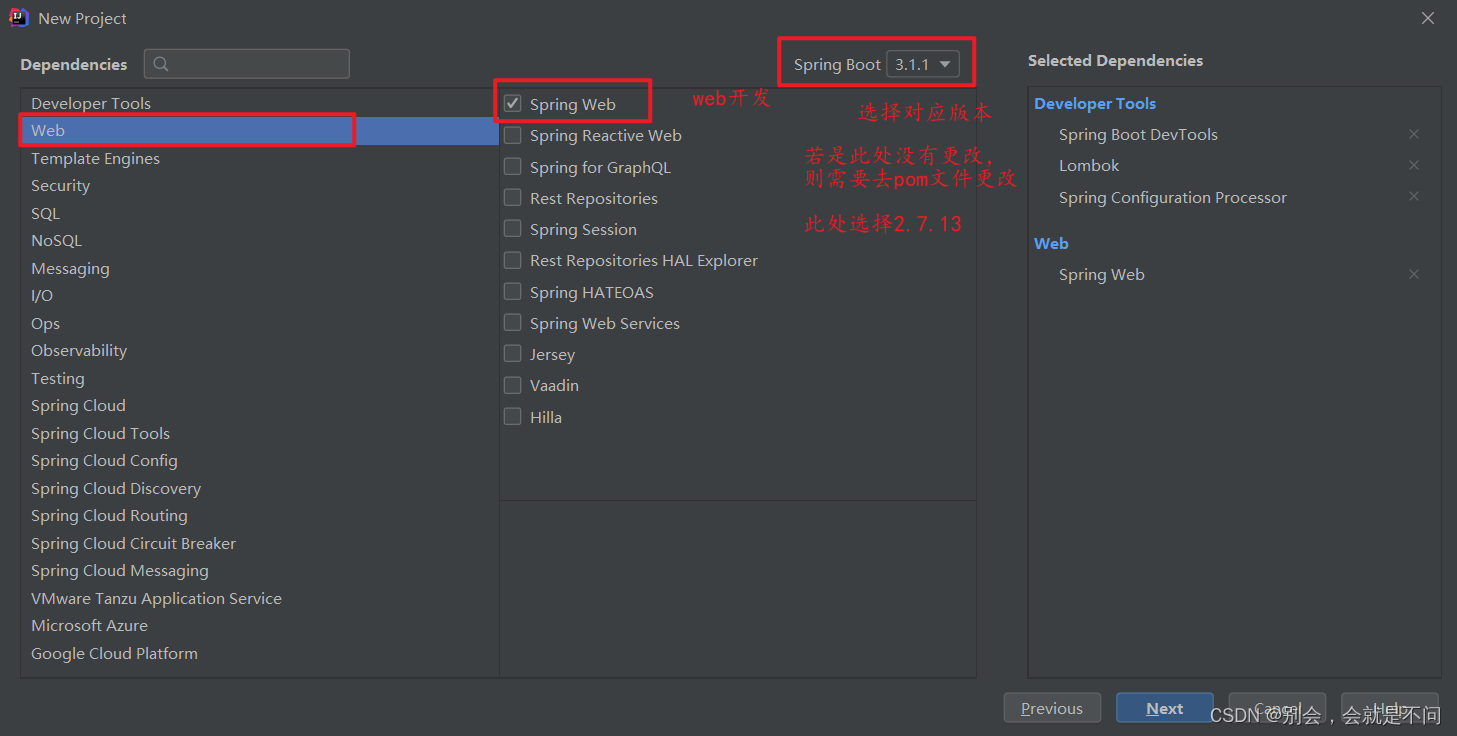Click Web heading in selected panel

point(1051,243)
